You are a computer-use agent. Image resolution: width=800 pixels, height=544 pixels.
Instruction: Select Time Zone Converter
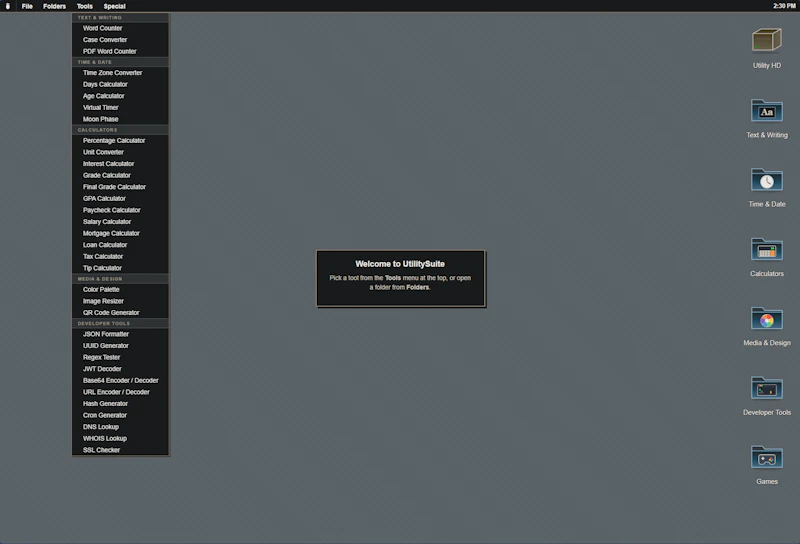[120, 72]
